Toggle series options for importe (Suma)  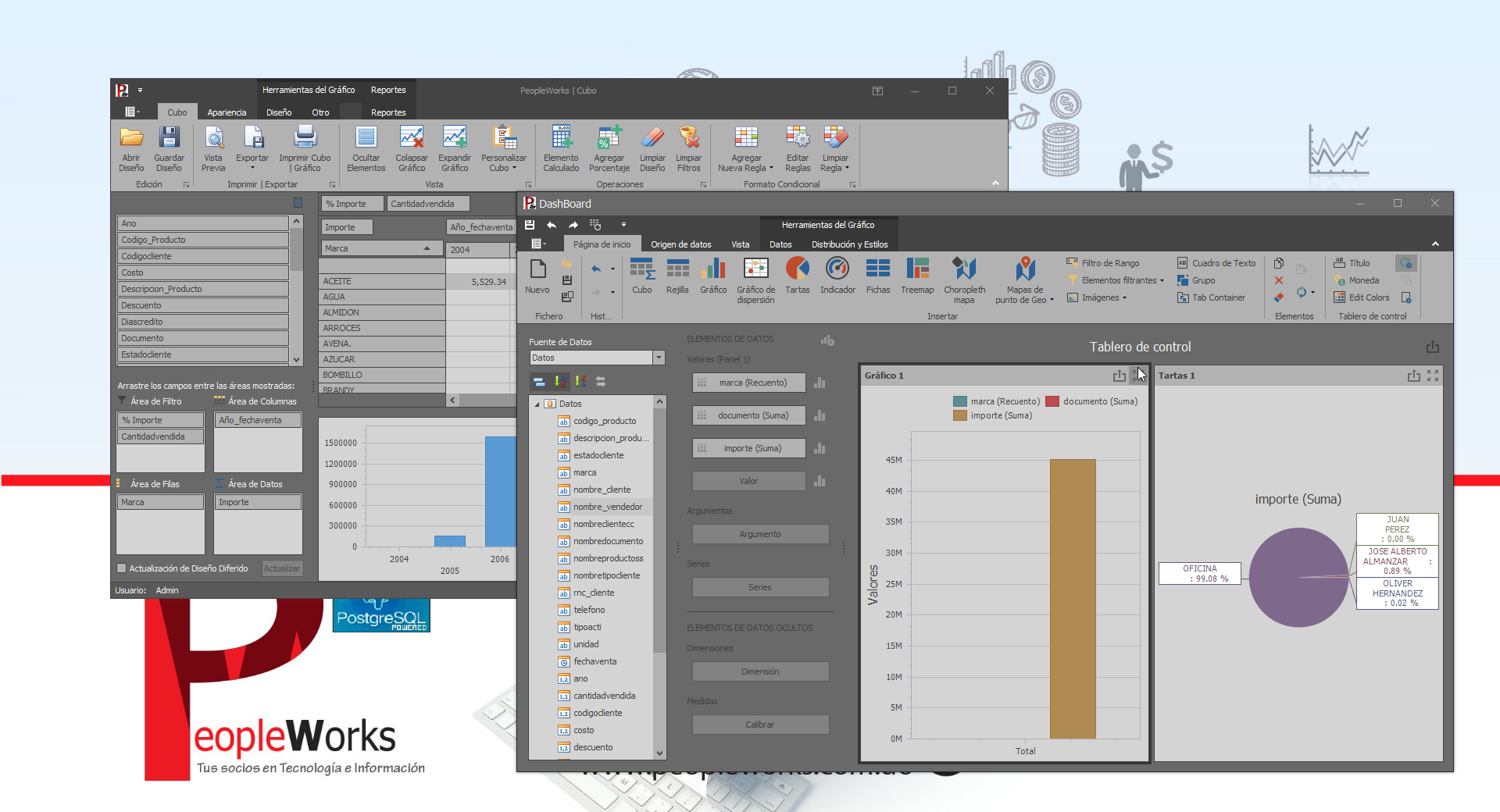tap(820, 448)
